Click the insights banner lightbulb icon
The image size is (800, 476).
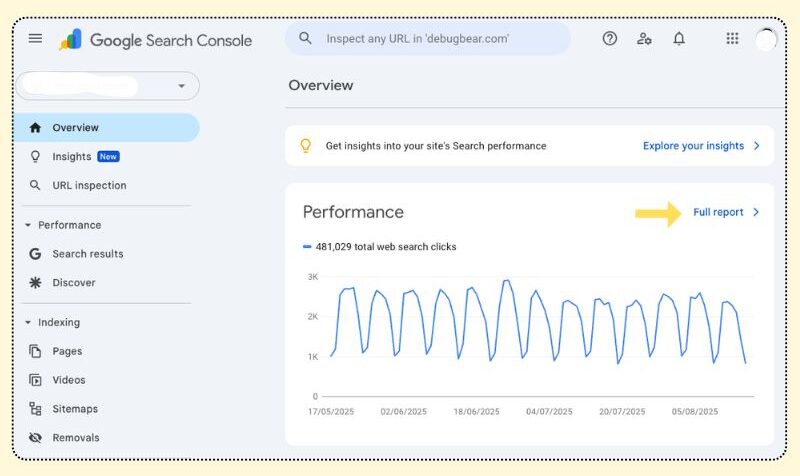click(x=306, y=146)
